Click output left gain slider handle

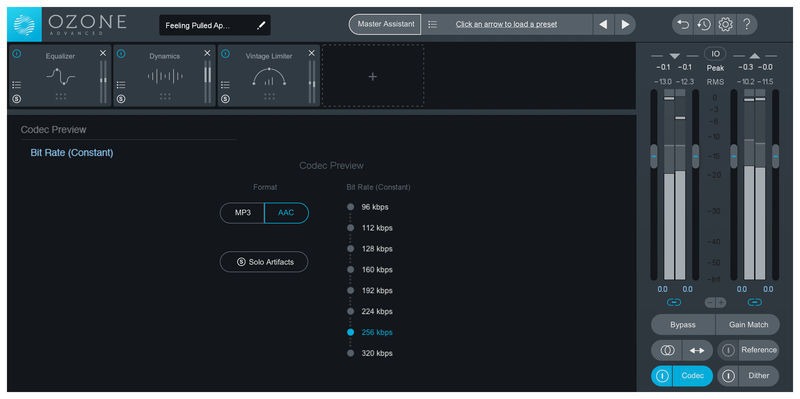tap(734, 156)
